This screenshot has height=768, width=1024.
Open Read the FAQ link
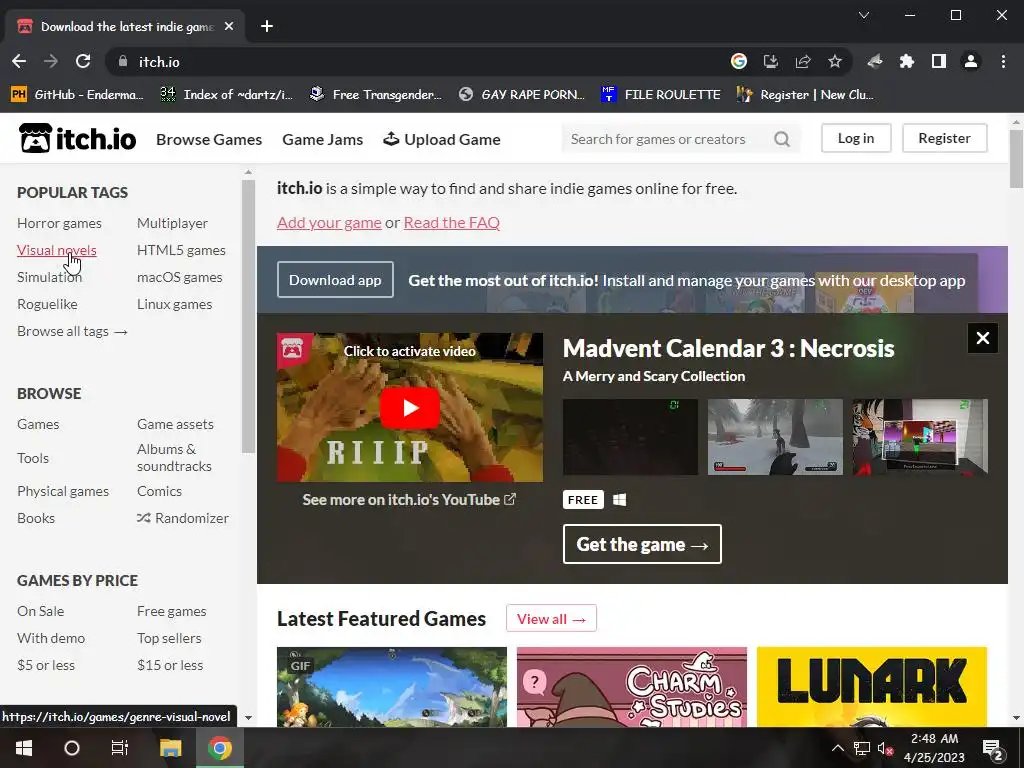(451, 223)
